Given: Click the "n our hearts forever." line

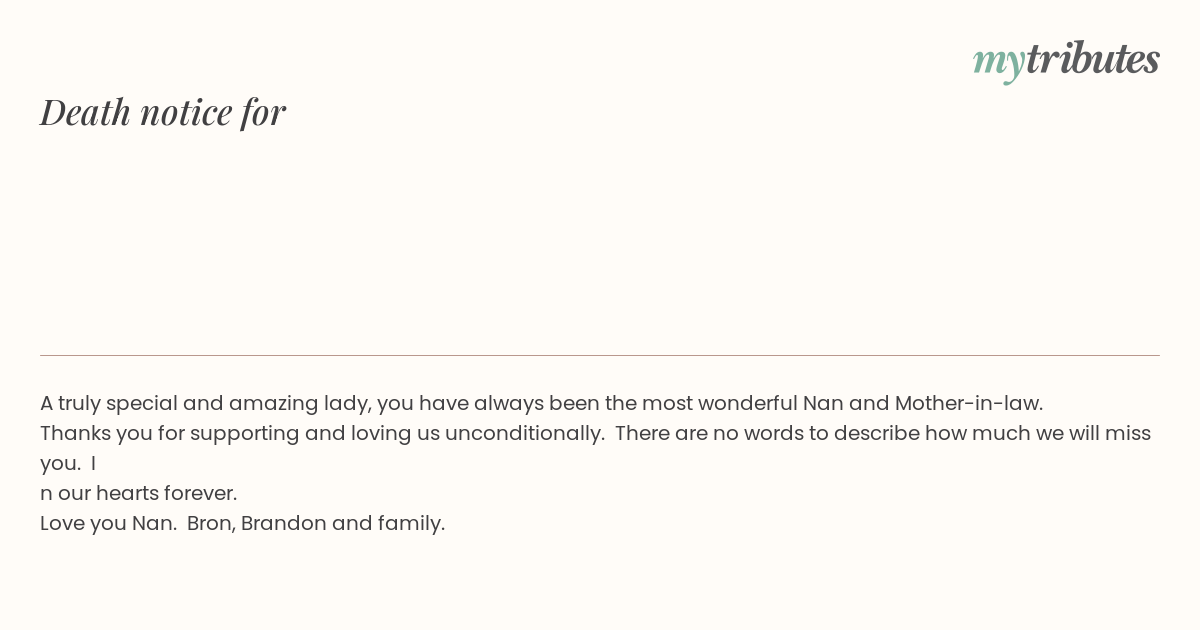Looking at the screenshot, I should point(139,493).
